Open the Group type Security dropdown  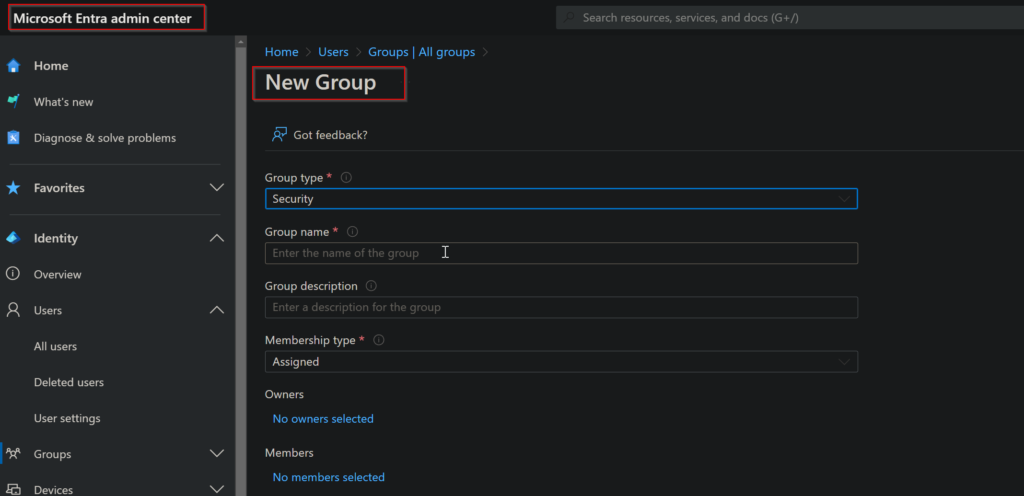coord(561,199)
